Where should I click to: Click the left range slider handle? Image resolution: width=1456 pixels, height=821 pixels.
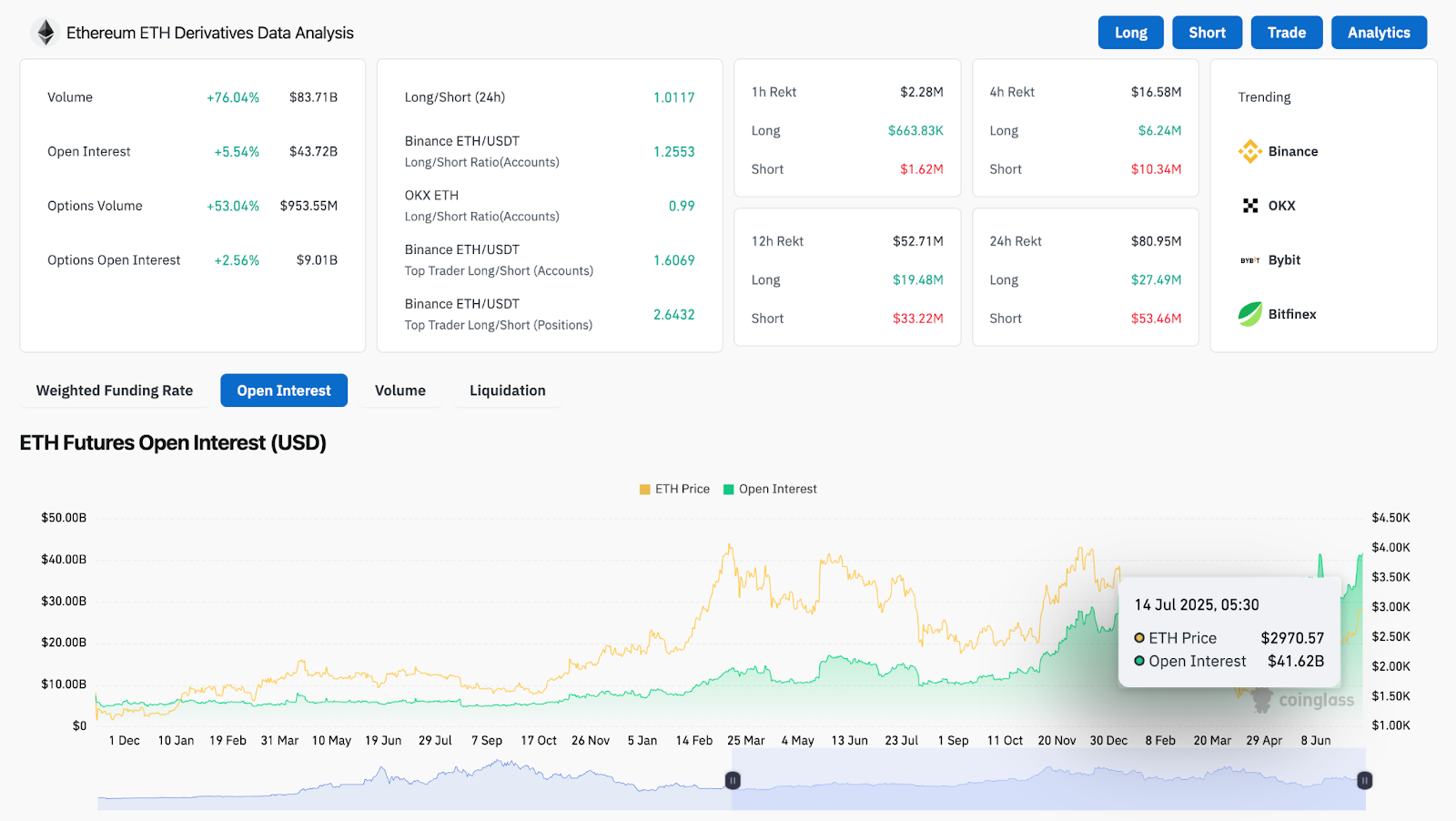point(733,780)
